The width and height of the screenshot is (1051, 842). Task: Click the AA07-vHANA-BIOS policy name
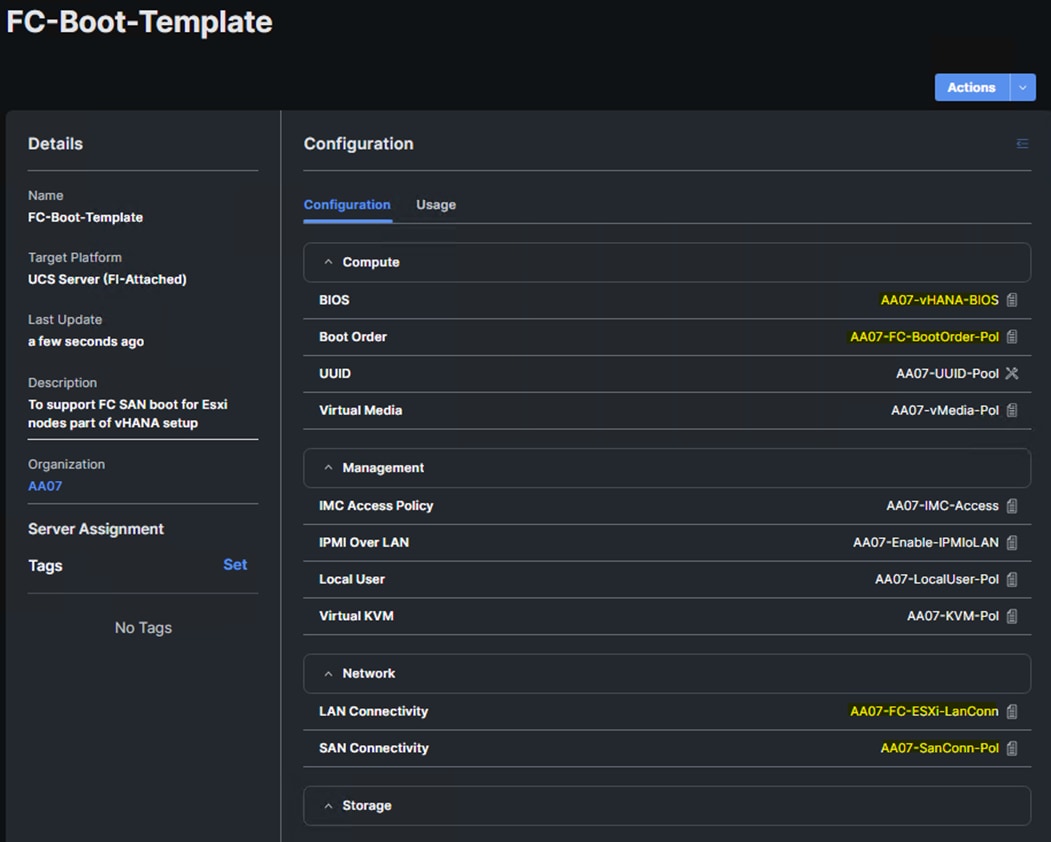coord(939,300)
